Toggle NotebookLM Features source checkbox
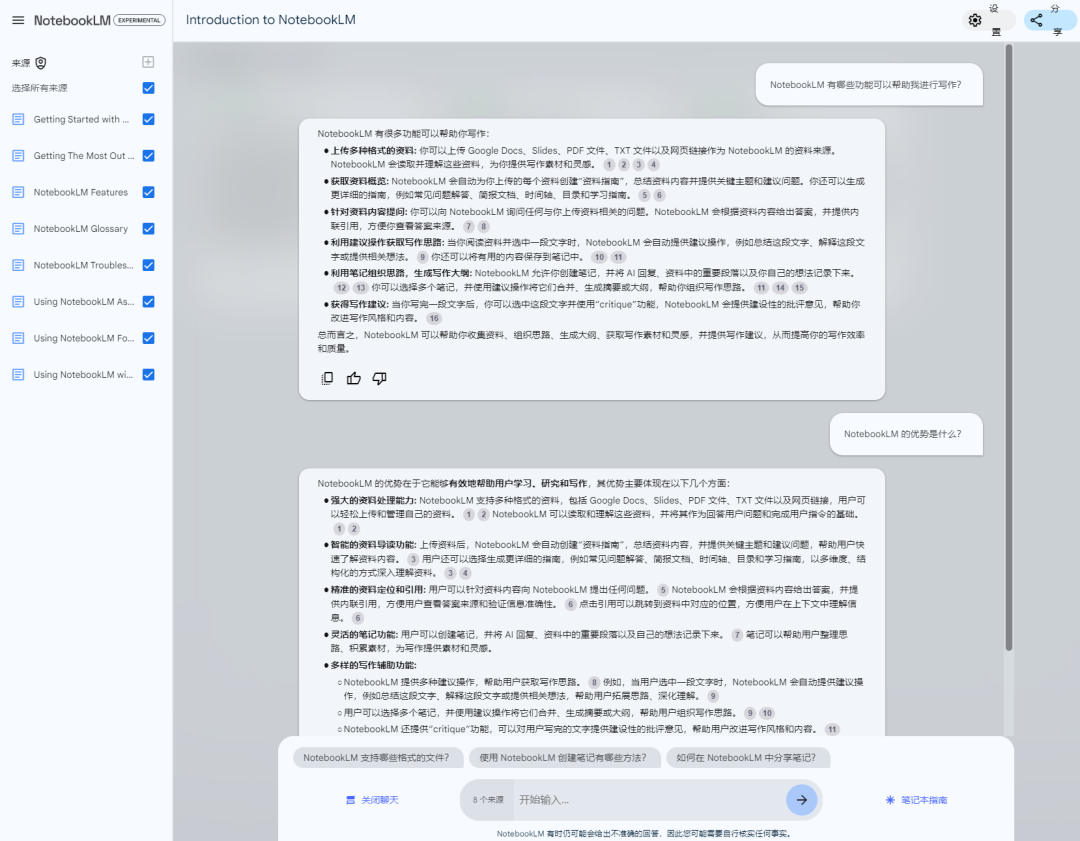Viewport: 1080px width, 841px height. coord(148,192)
